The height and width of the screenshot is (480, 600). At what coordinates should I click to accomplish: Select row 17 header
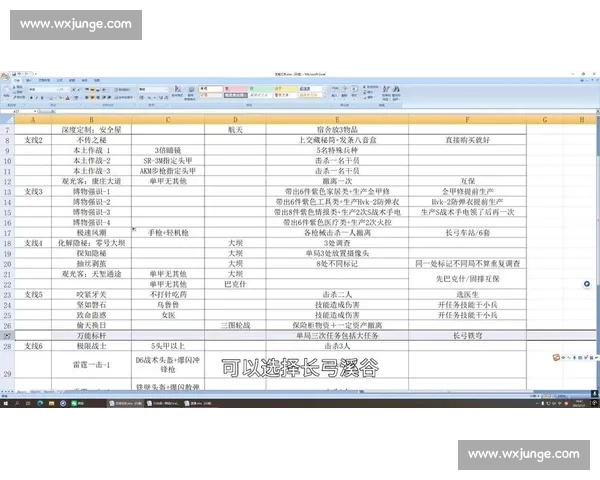[x=7, y=233]
